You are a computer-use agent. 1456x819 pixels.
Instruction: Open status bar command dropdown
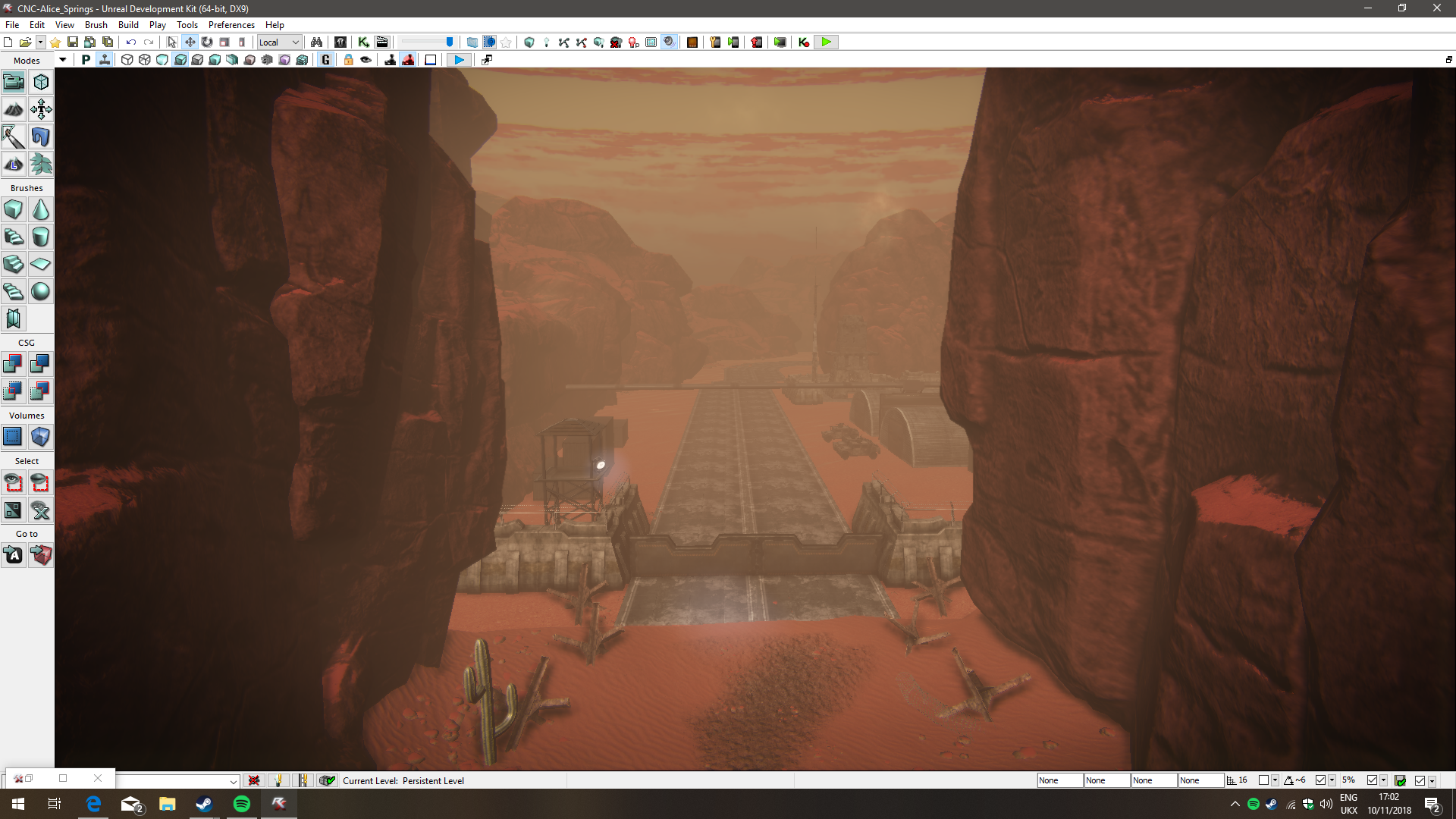(x=234, y=781)
